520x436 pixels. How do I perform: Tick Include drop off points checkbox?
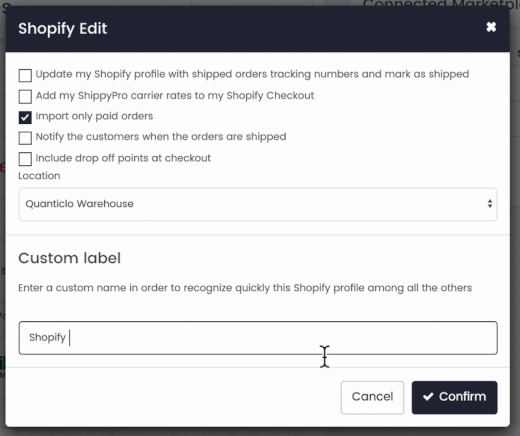(25, 159)
